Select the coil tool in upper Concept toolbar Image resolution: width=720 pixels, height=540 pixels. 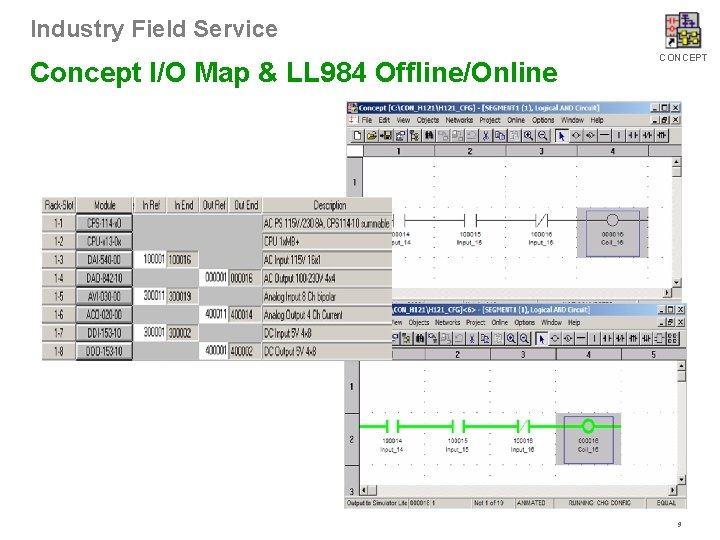[576, 135]
